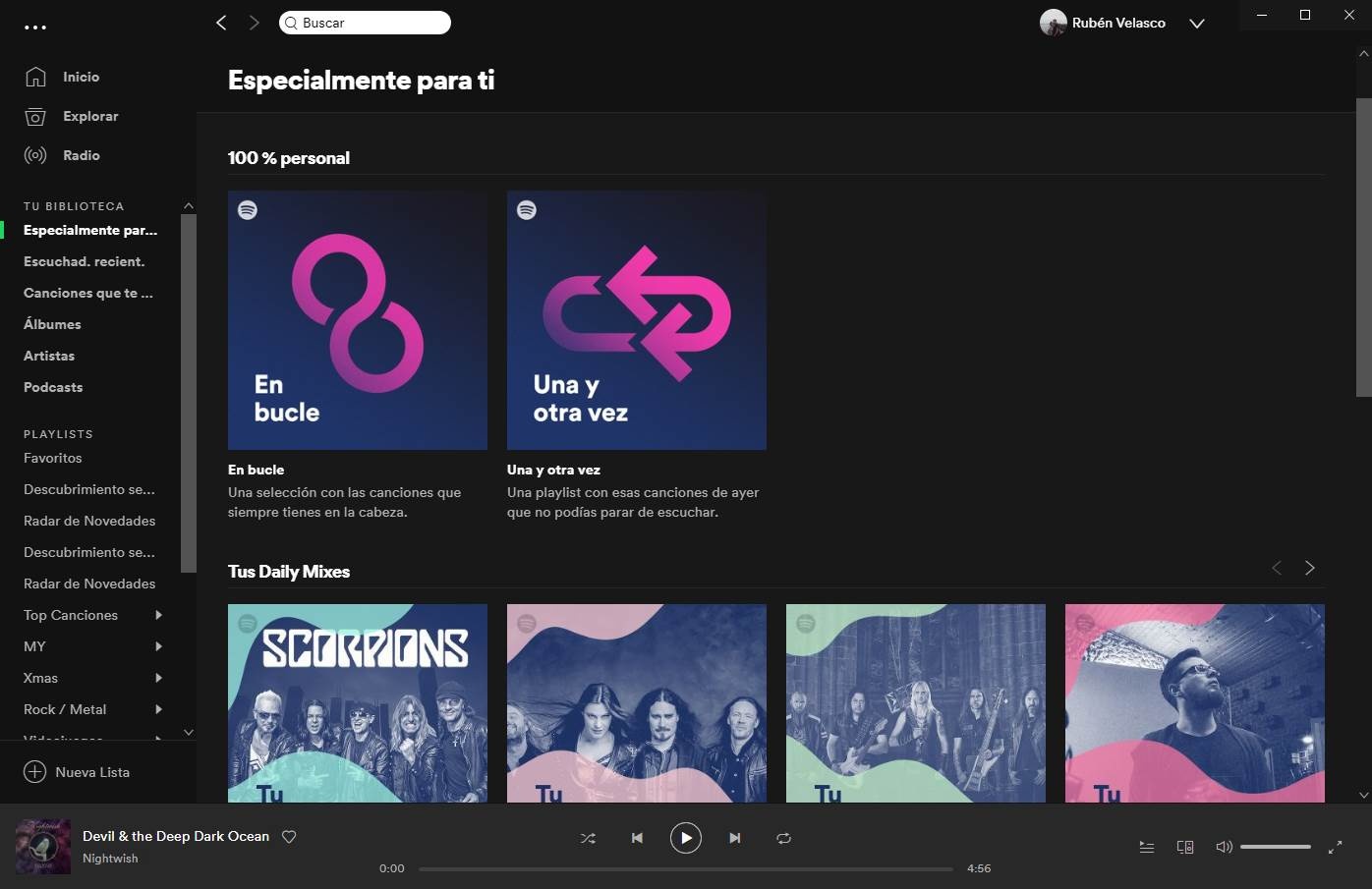The height and width of the screenshot is (889, 1372).
Task: Open the connect to device menu
Action: tap(1185, 847)
